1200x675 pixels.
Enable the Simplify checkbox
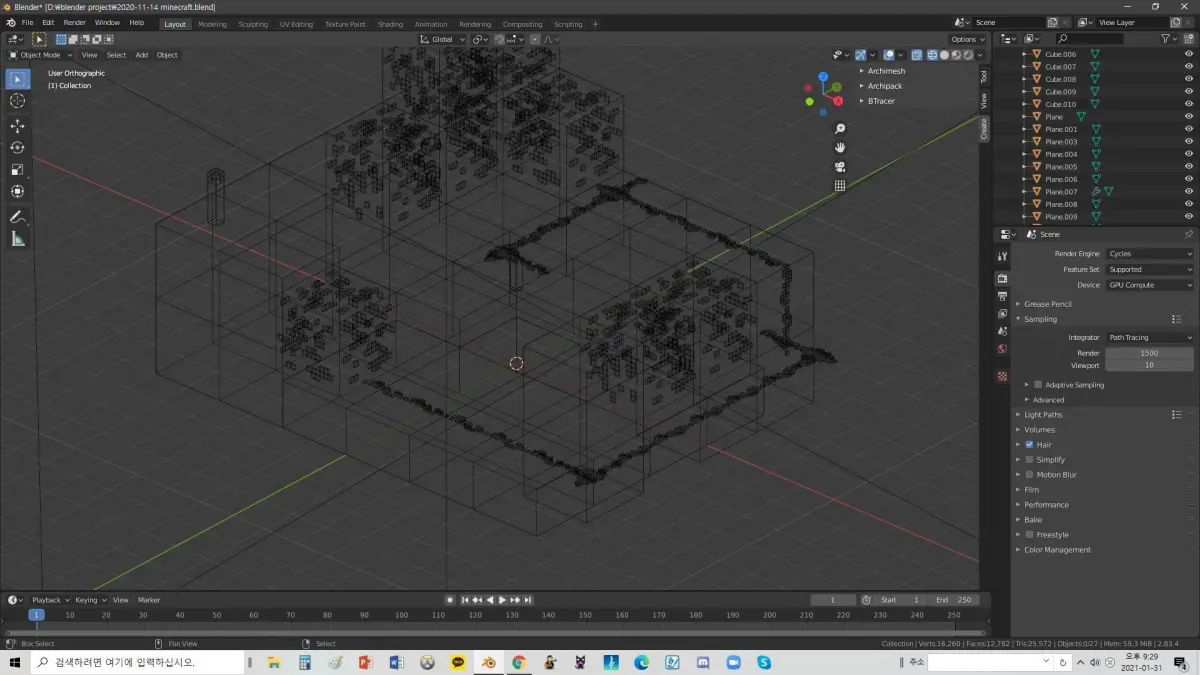point(1029,460)
